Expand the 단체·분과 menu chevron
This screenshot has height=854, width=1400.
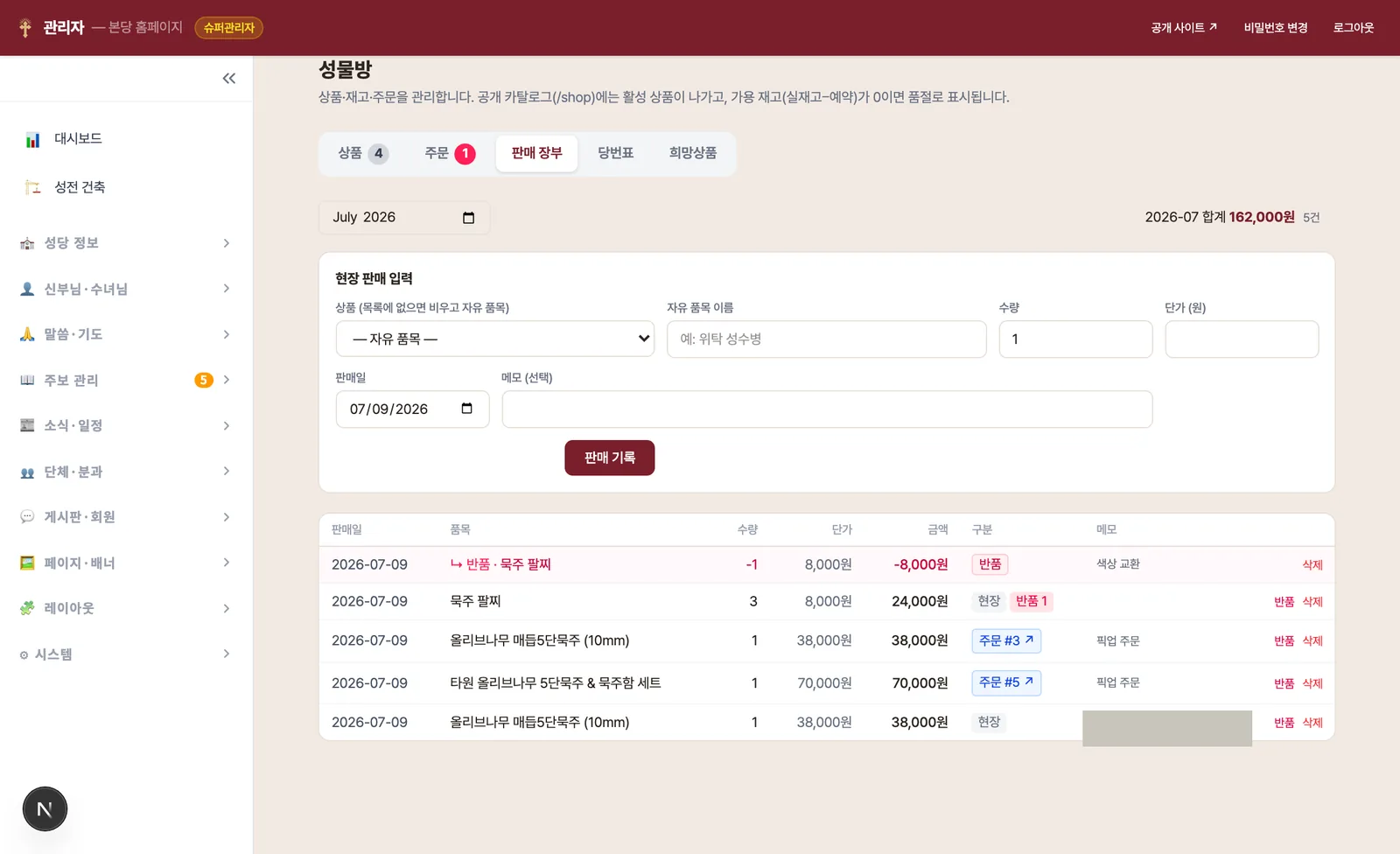coord(227,472)
